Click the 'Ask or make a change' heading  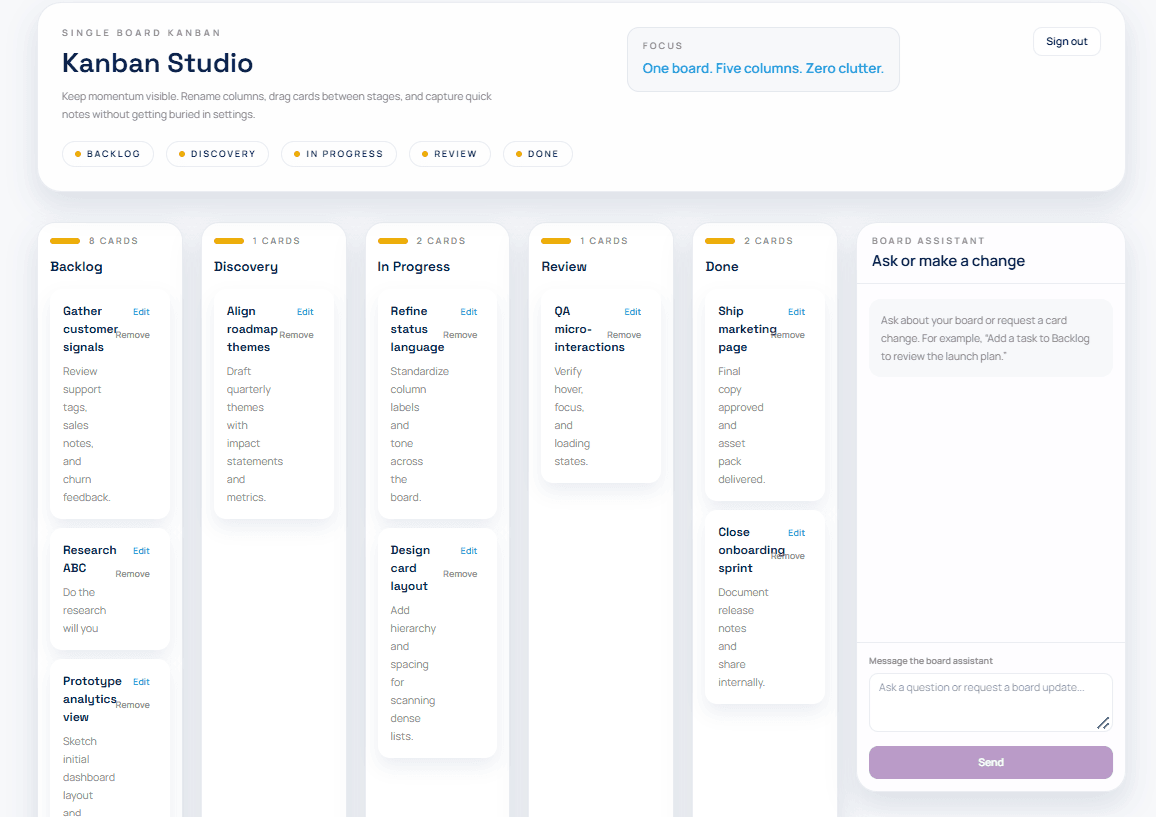point(948,261)
